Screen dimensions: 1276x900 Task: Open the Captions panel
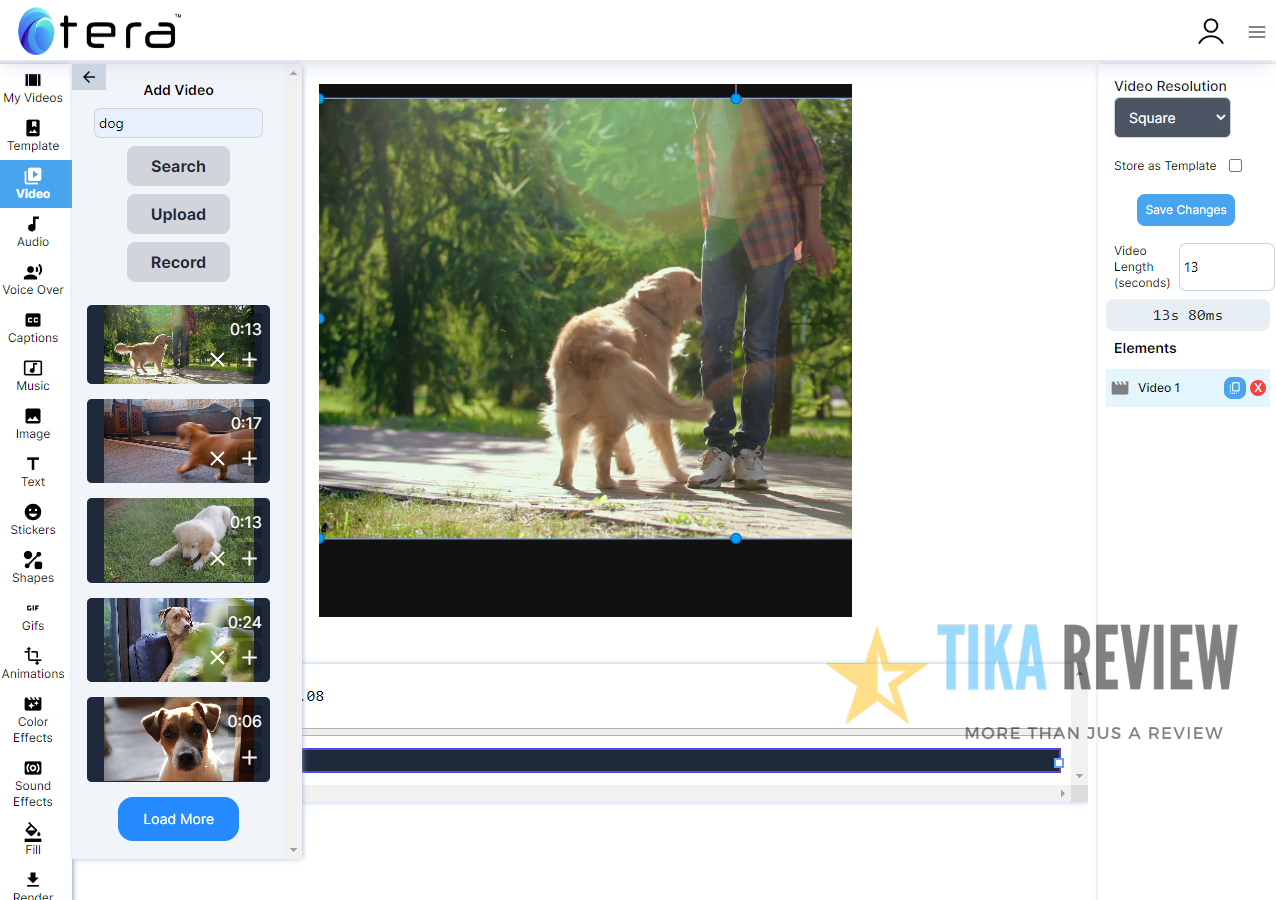pyautogui.click(x=33, y=327)
